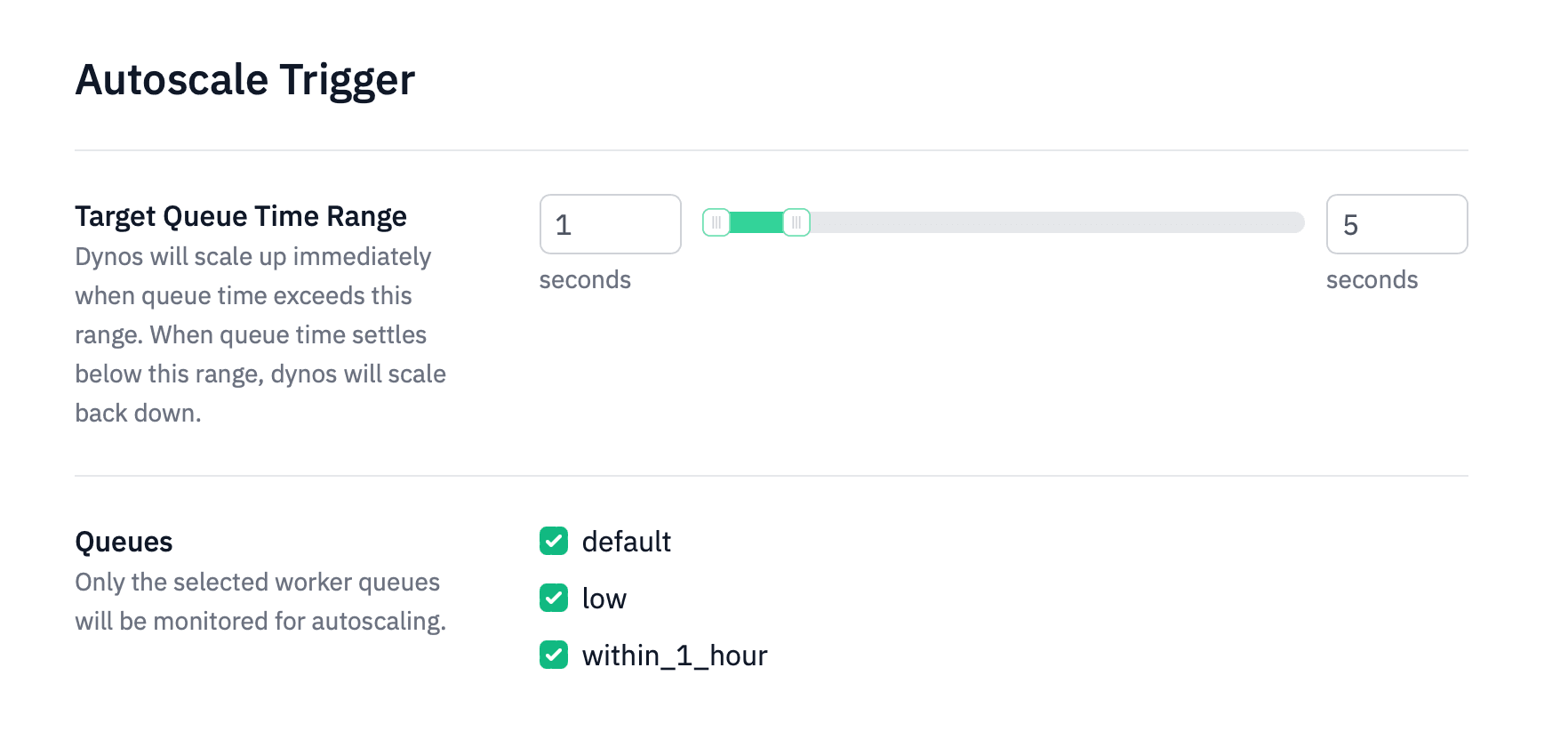Uncheck the "low" queue checkbox

[x=553, y=598]
